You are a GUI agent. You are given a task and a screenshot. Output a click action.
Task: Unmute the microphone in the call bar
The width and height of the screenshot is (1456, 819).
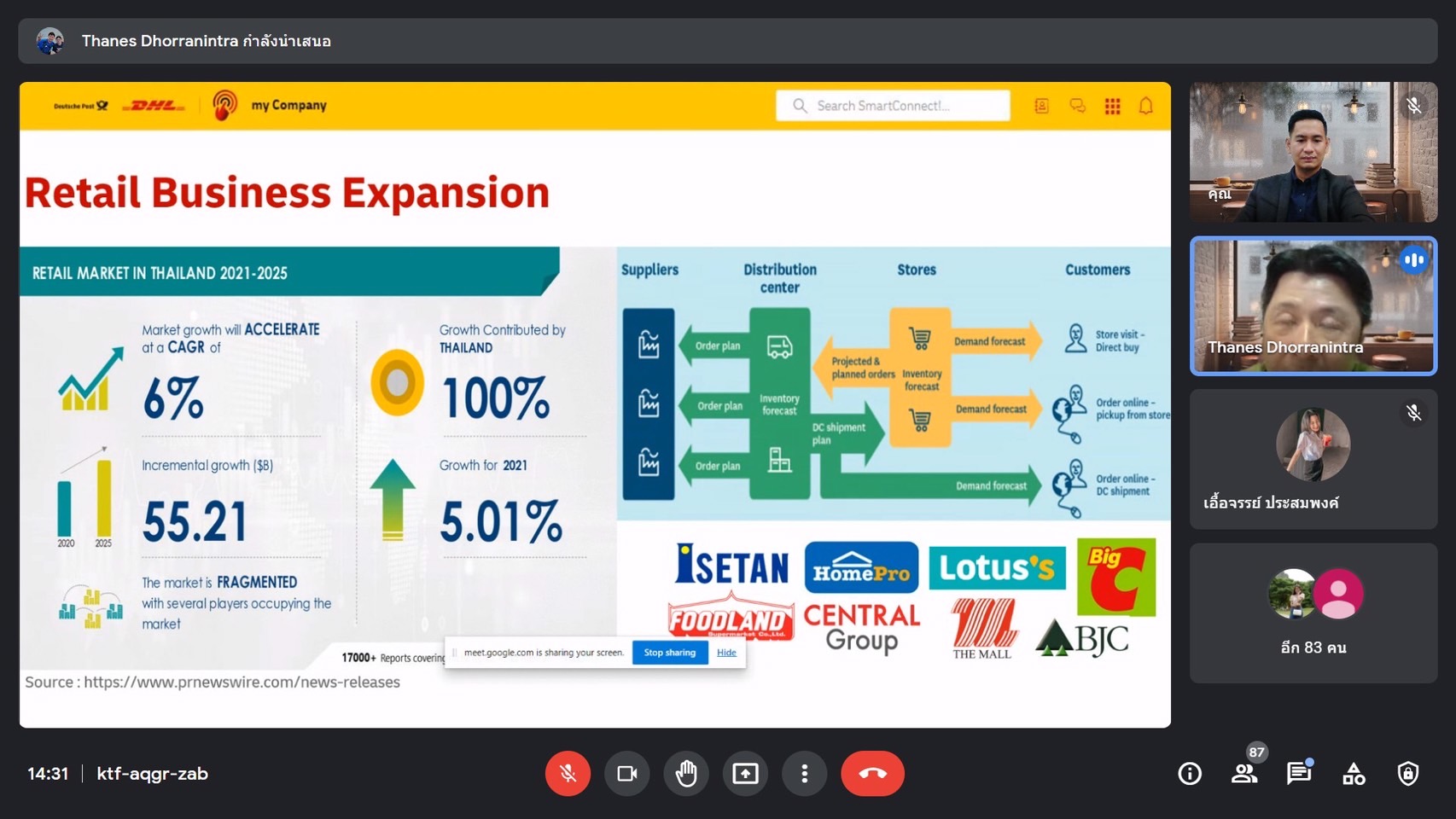tap(568, 774)
